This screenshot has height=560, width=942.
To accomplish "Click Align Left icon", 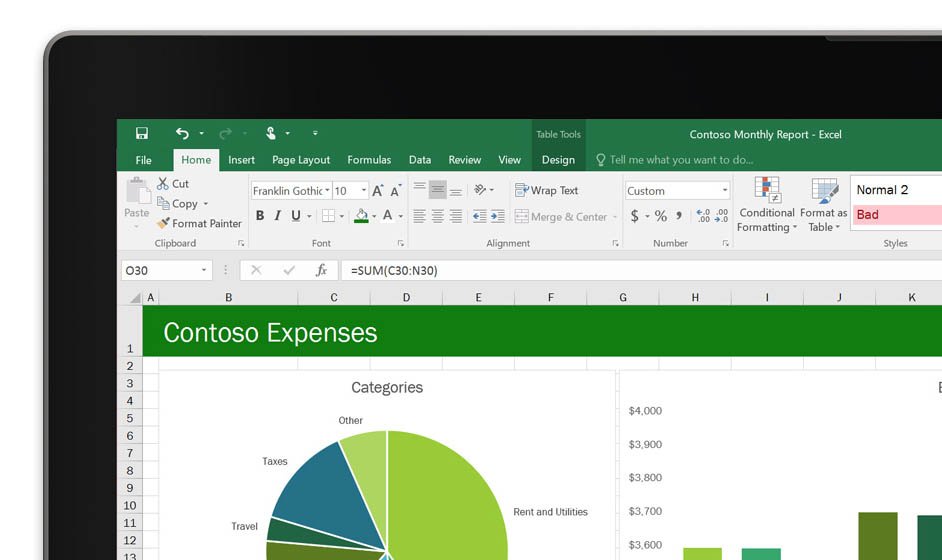I will coord(419,216).
